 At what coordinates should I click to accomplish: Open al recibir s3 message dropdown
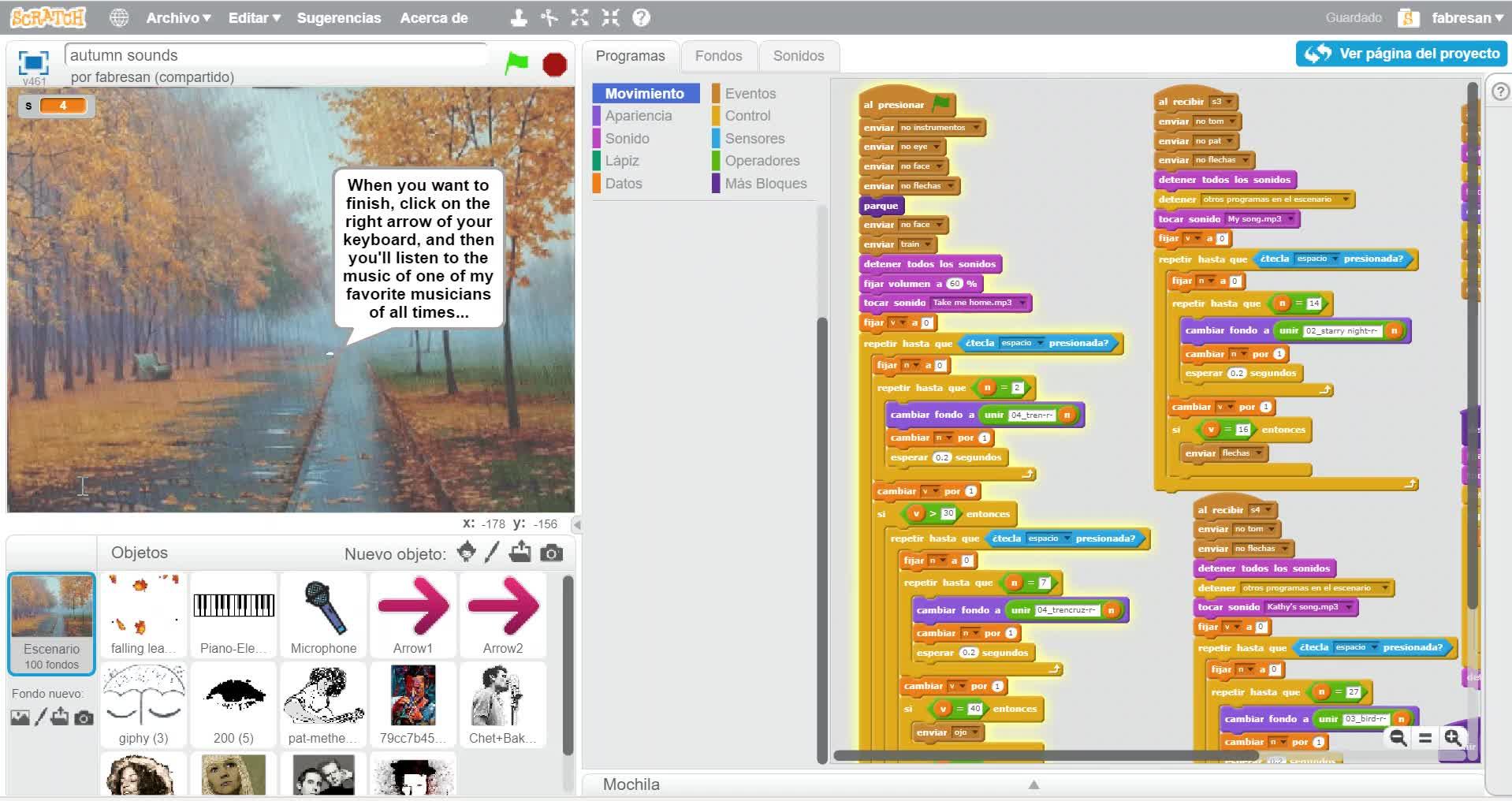click(x=1228, y=102)
